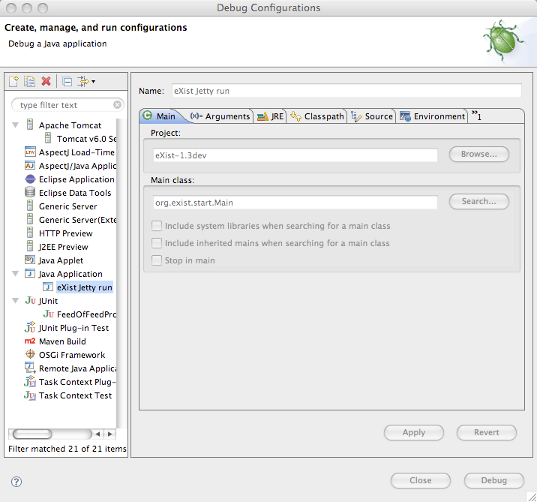Collapse the JUnit tree node

pyautogui.click(x=15, y=301)
